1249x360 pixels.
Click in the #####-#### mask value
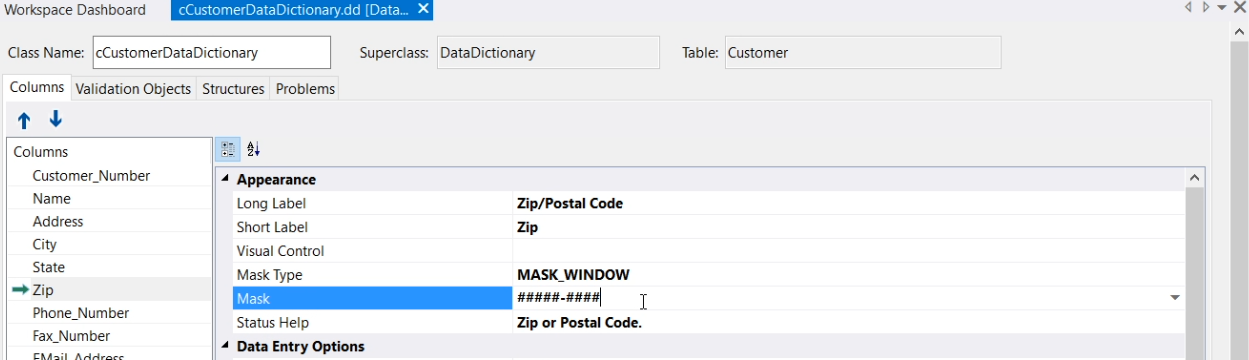[559, 299]
